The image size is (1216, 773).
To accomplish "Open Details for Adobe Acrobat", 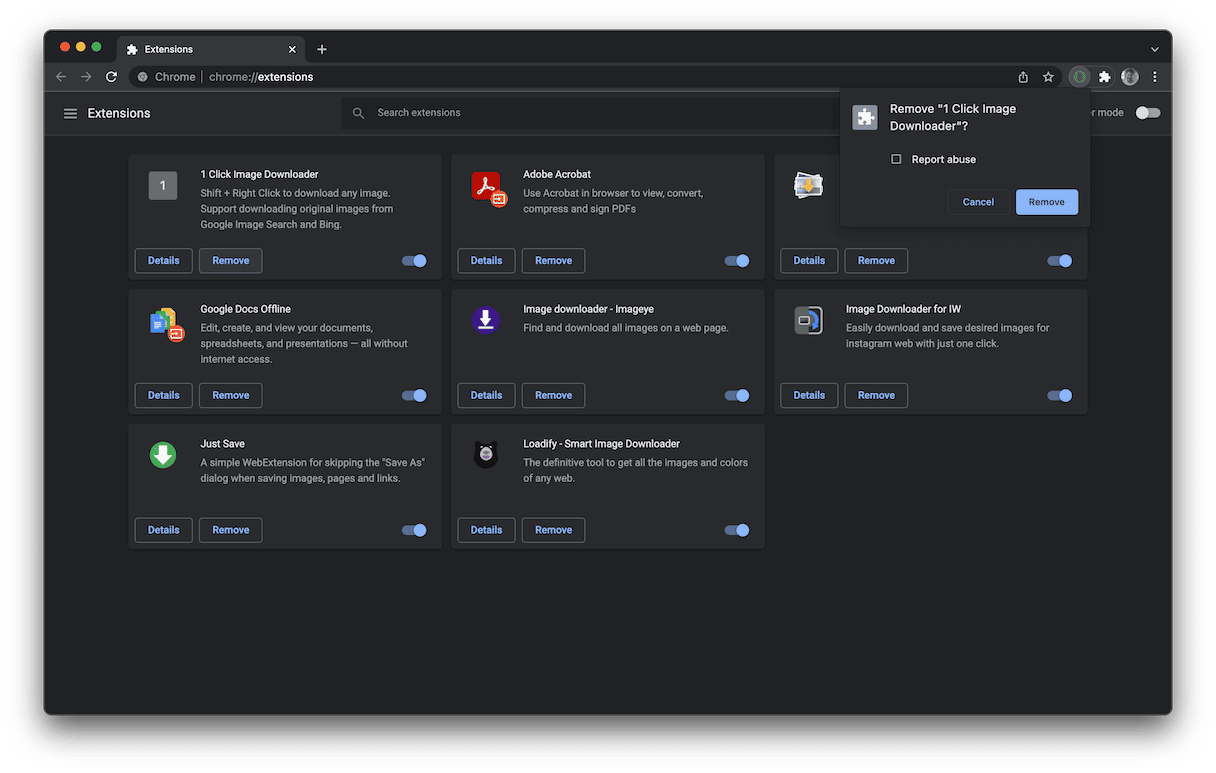I will click(x=487, y=261).
